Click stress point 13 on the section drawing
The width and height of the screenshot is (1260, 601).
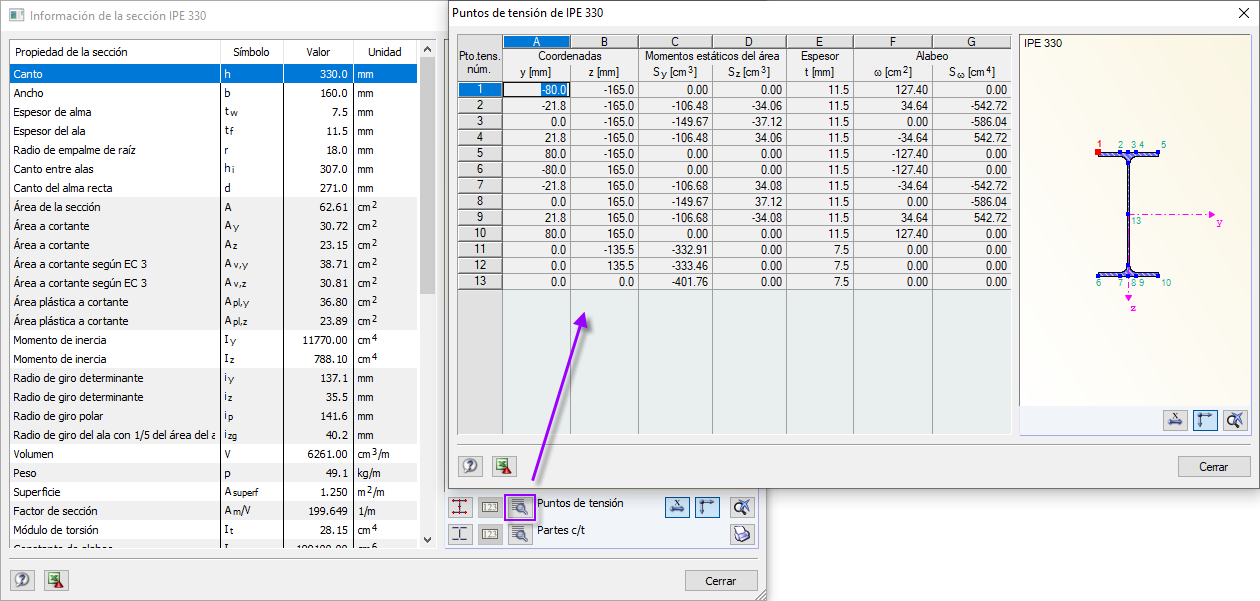click(1128, 214)
